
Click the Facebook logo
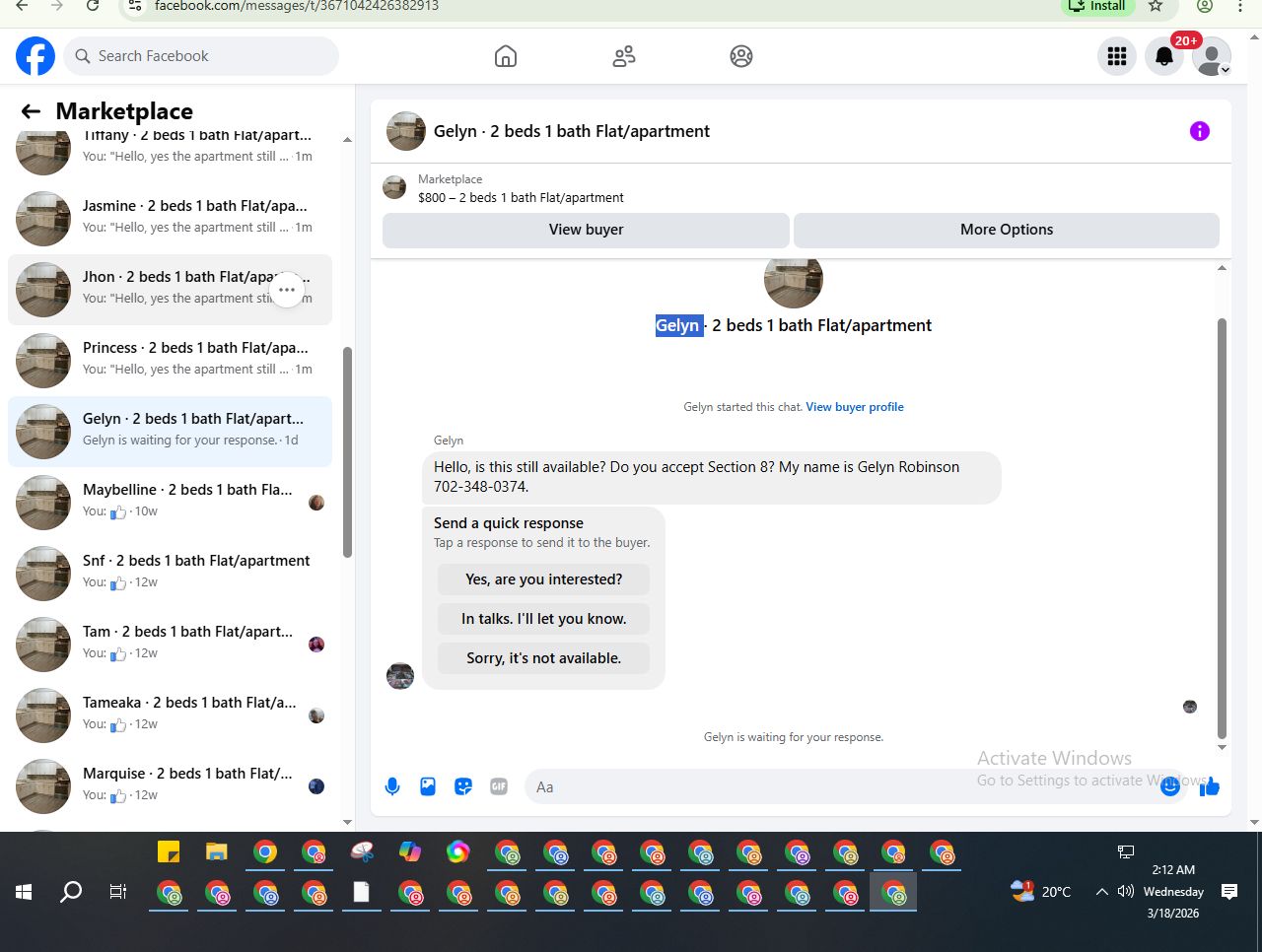35,56
